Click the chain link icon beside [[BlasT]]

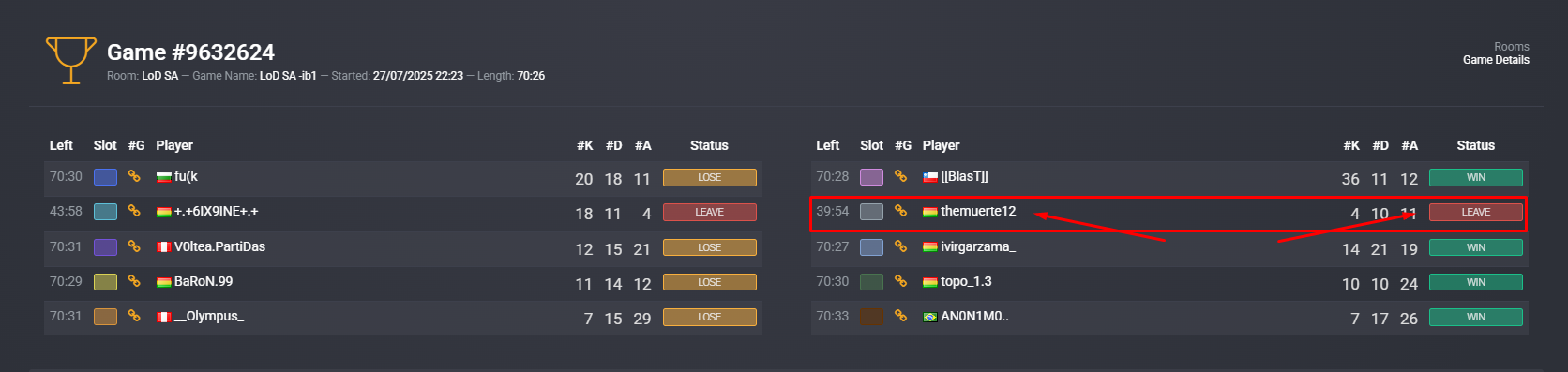(x=900, y=176)
